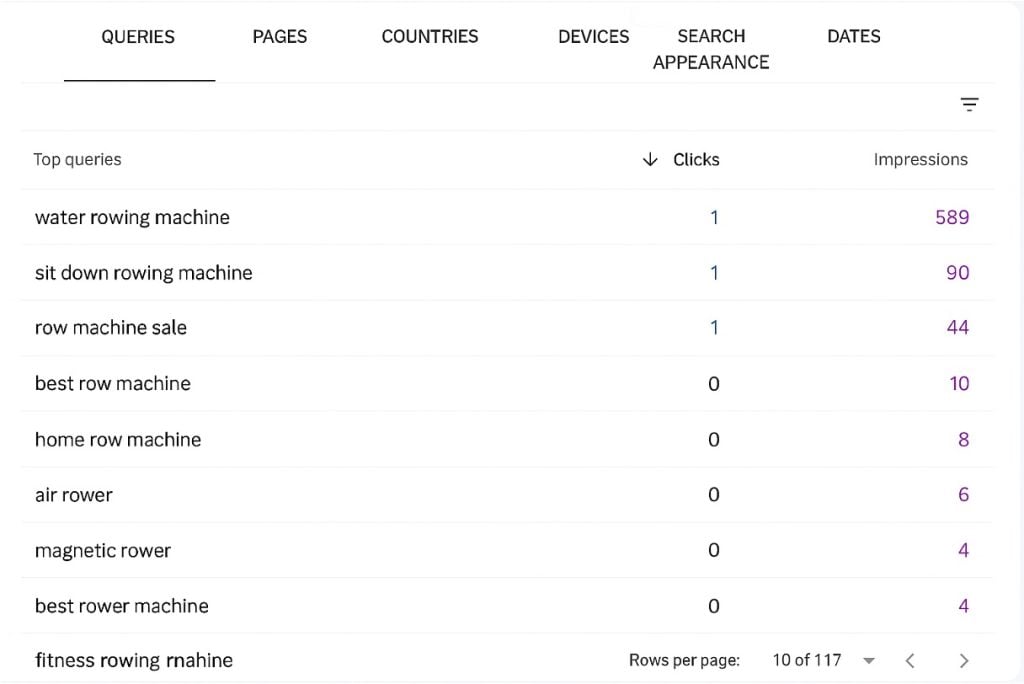Click clicks value for sit down rowing machine
This screenshot has width=1024, height=684.
714,272
